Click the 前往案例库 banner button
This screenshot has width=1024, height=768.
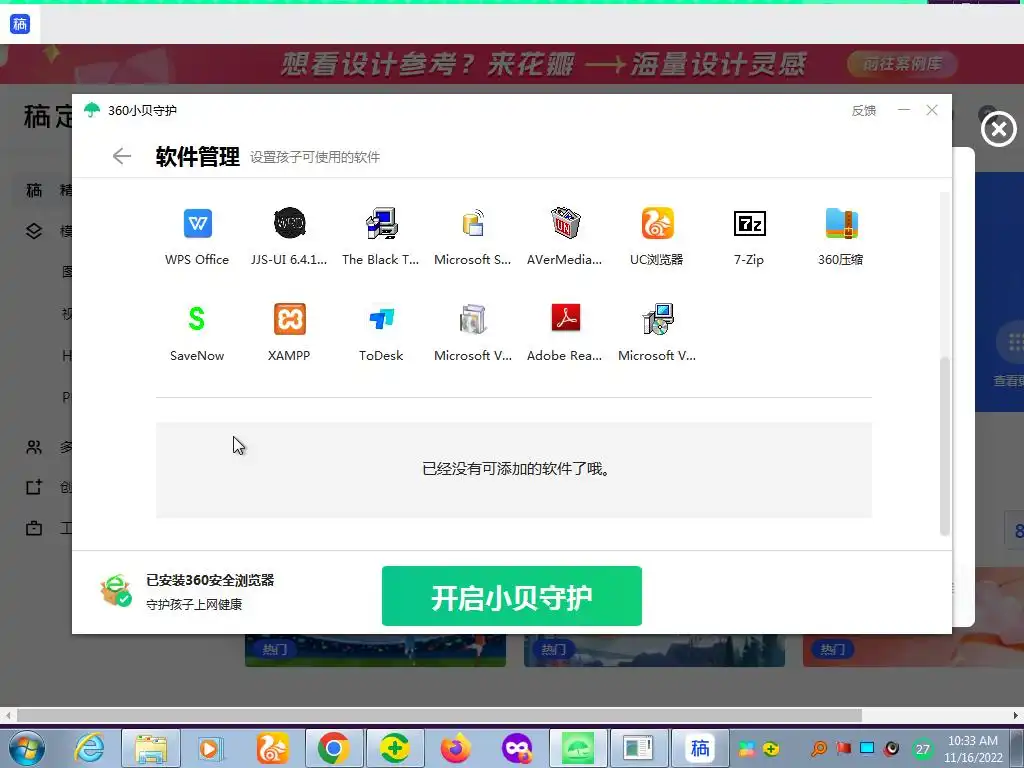(903, 64)
